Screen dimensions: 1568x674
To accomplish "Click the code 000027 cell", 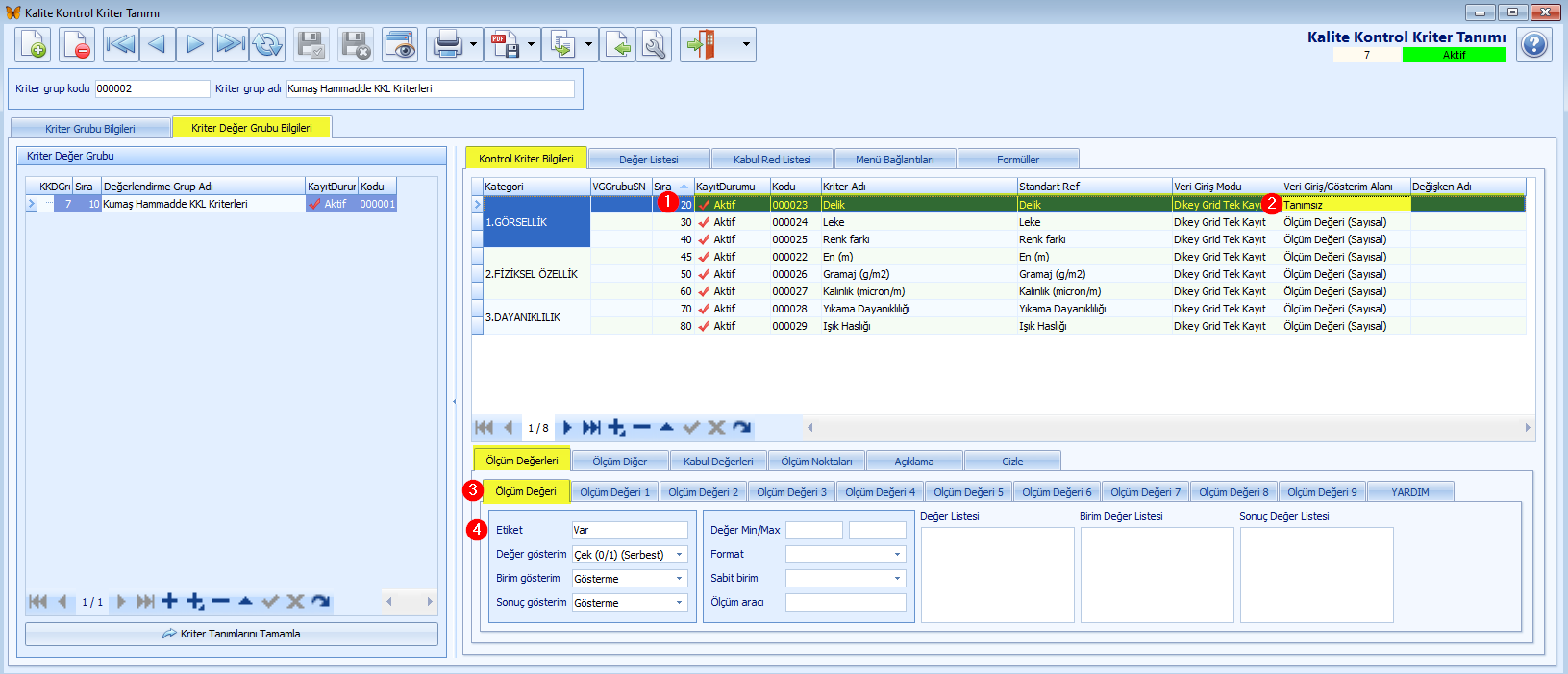I will 794,291.
